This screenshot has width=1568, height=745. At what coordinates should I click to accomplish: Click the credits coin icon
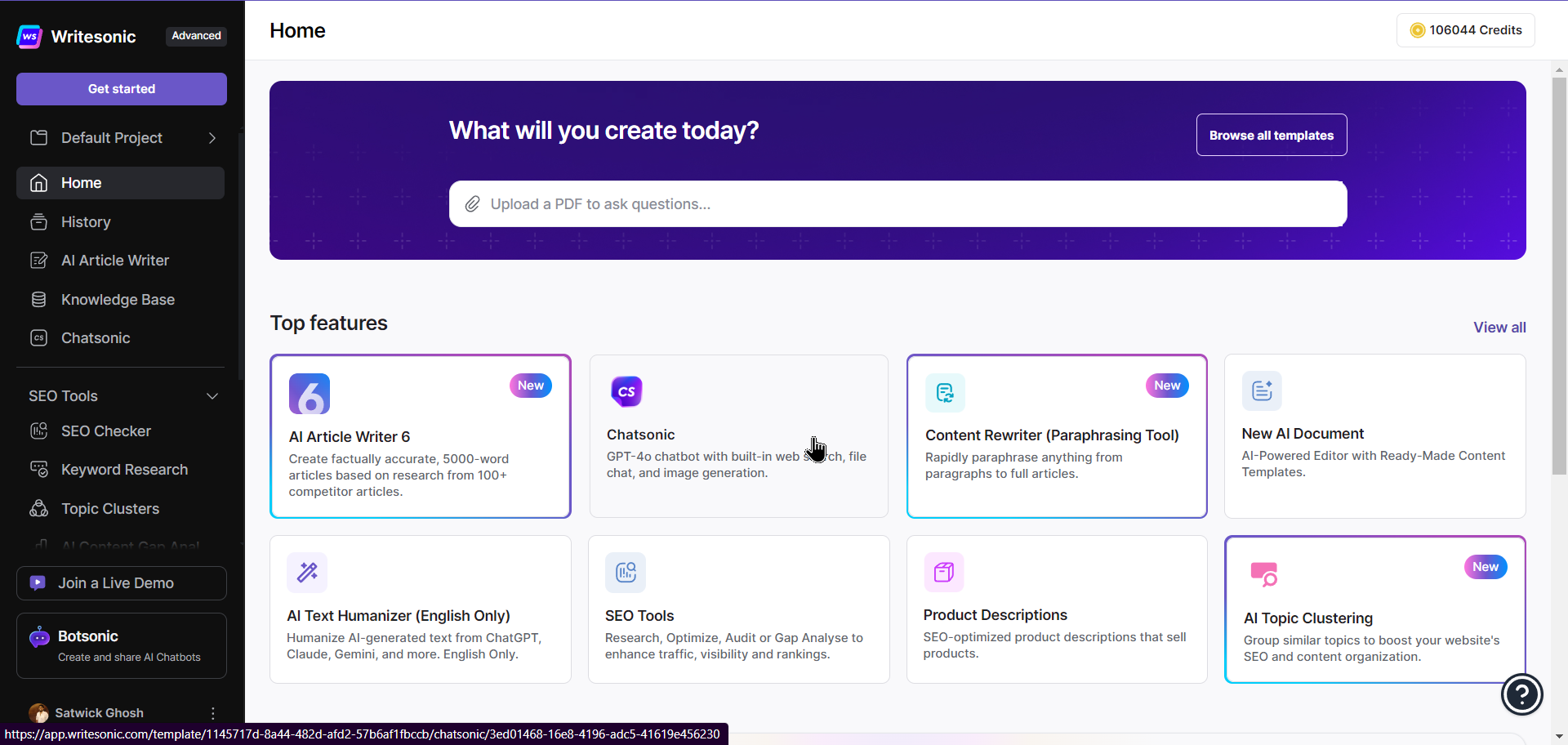click(x=1419, y=29)
